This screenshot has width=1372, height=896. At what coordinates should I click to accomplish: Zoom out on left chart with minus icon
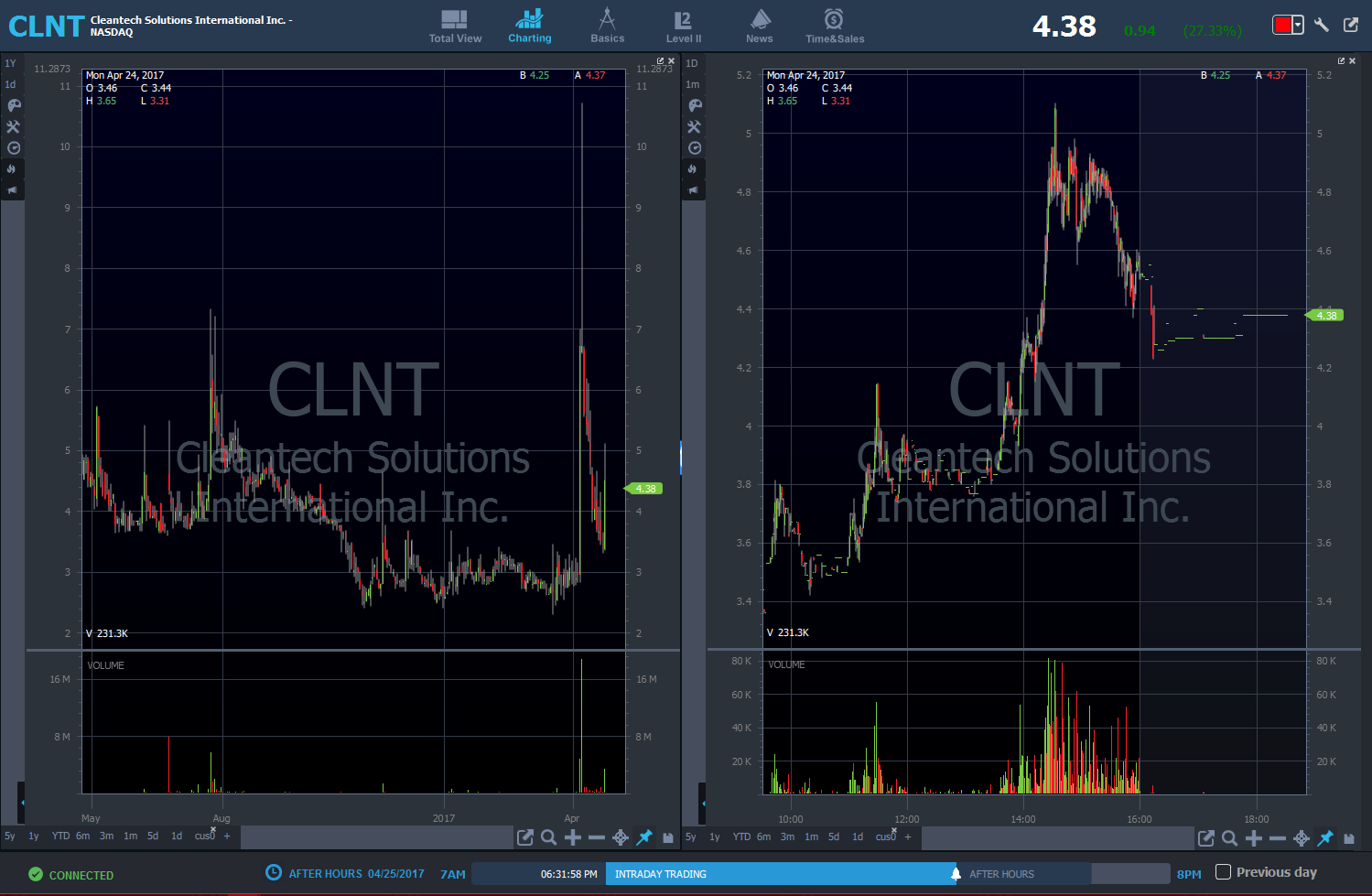pos(597,837)
